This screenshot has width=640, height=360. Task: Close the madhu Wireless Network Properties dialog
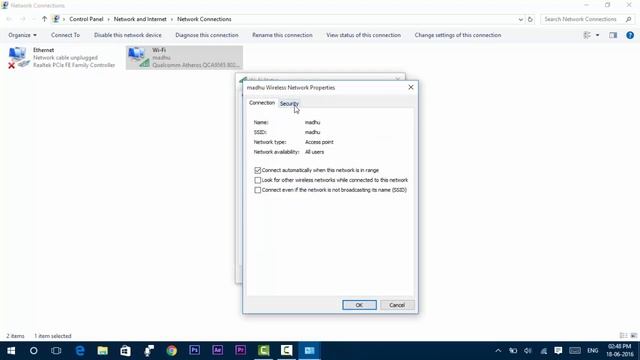tap(411, 87)
